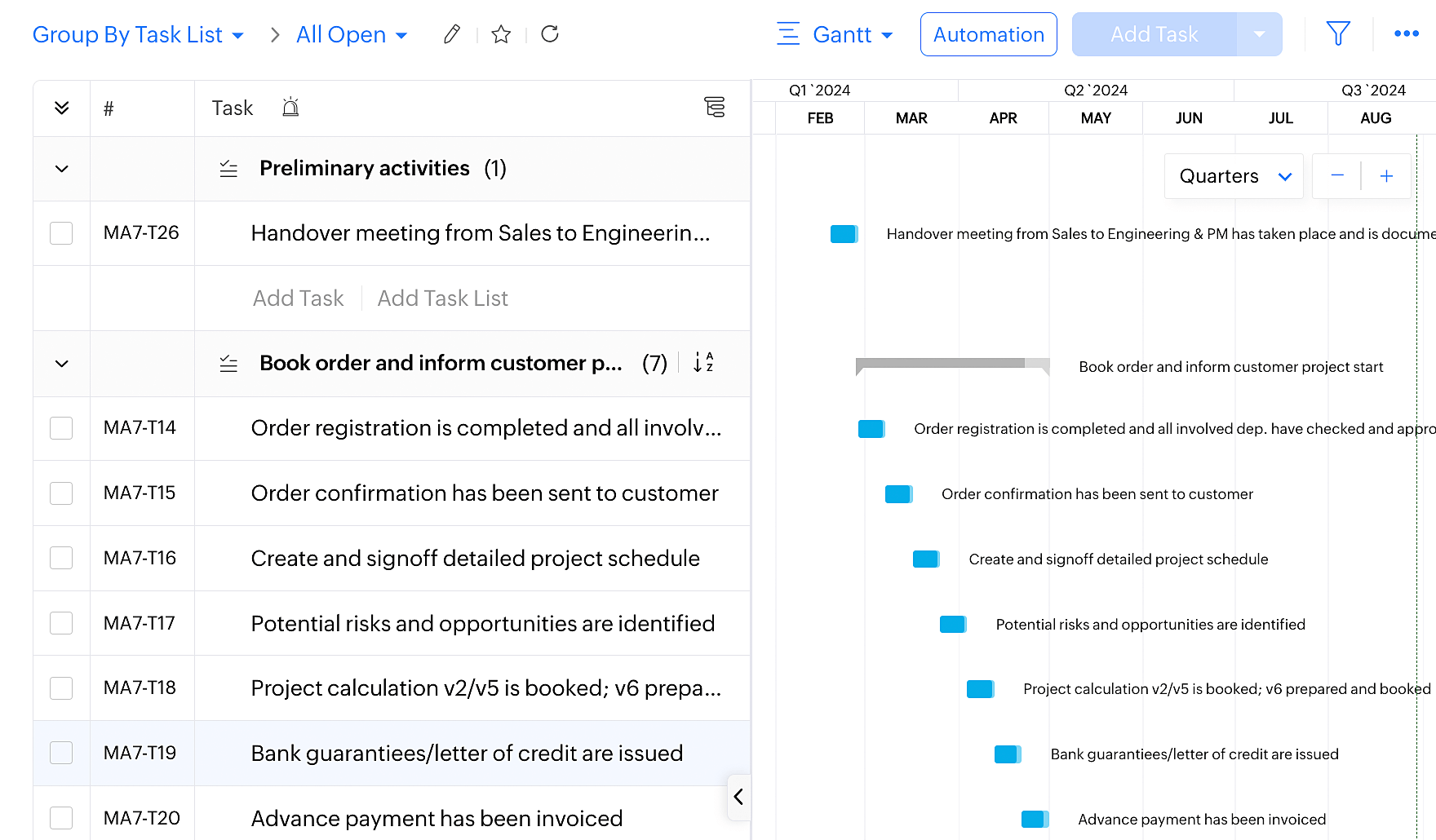
Task: Click the Book order summary Gantt bar
Action: (x=951, y=364)
